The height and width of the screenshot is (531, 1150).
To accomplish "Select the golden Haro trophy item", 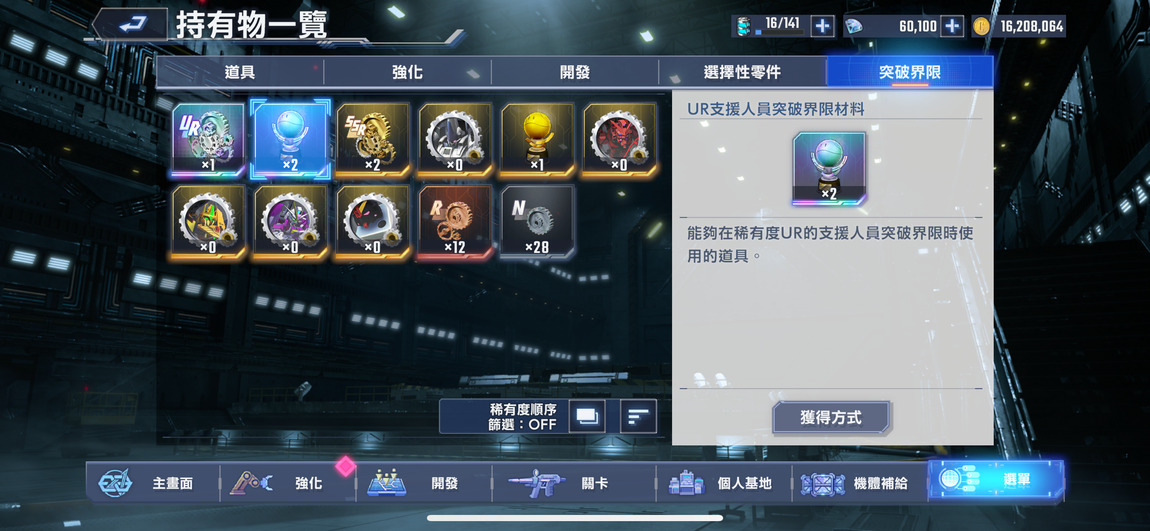I will (x=537, y=140).
